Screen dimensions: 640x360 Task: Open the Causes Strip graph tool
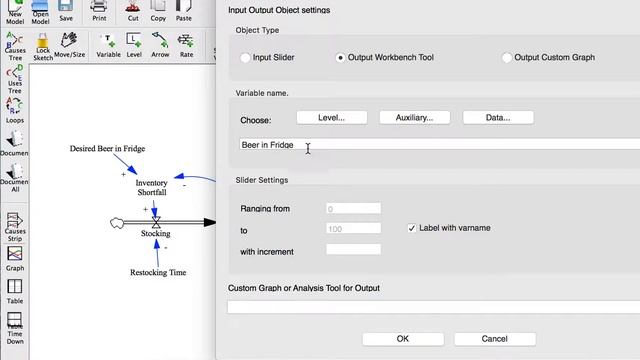click(x=15, y=227)
